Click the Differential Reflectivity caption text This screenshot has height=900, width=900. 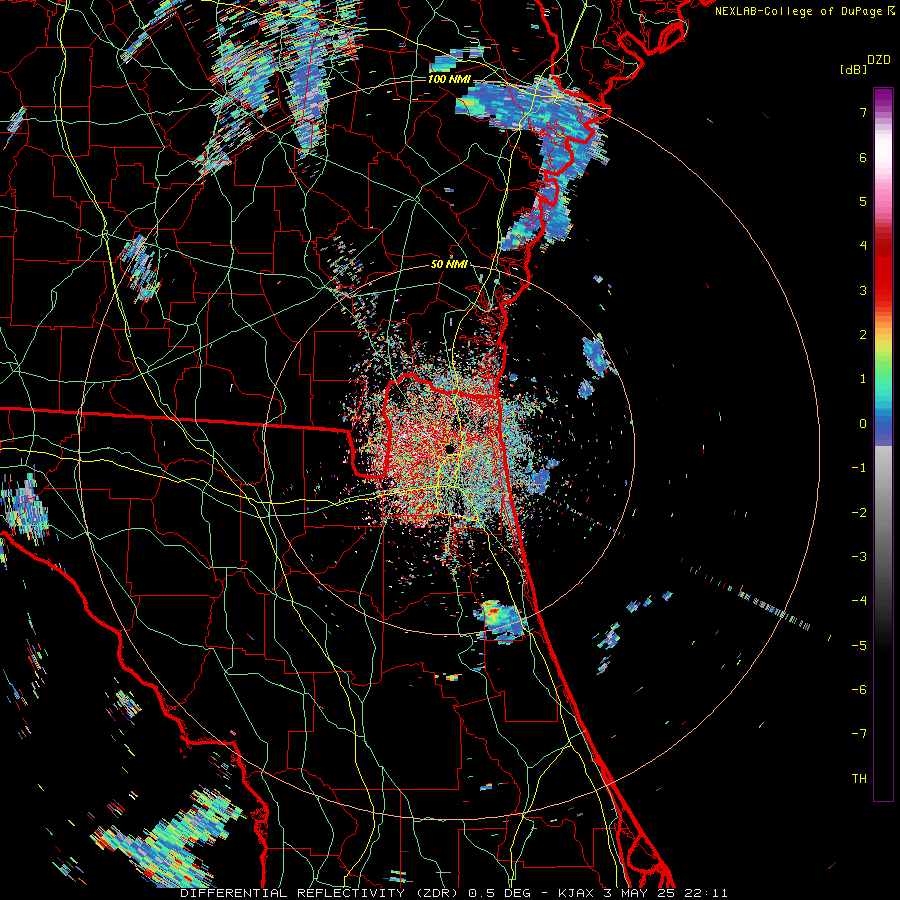tap(453, 893)
